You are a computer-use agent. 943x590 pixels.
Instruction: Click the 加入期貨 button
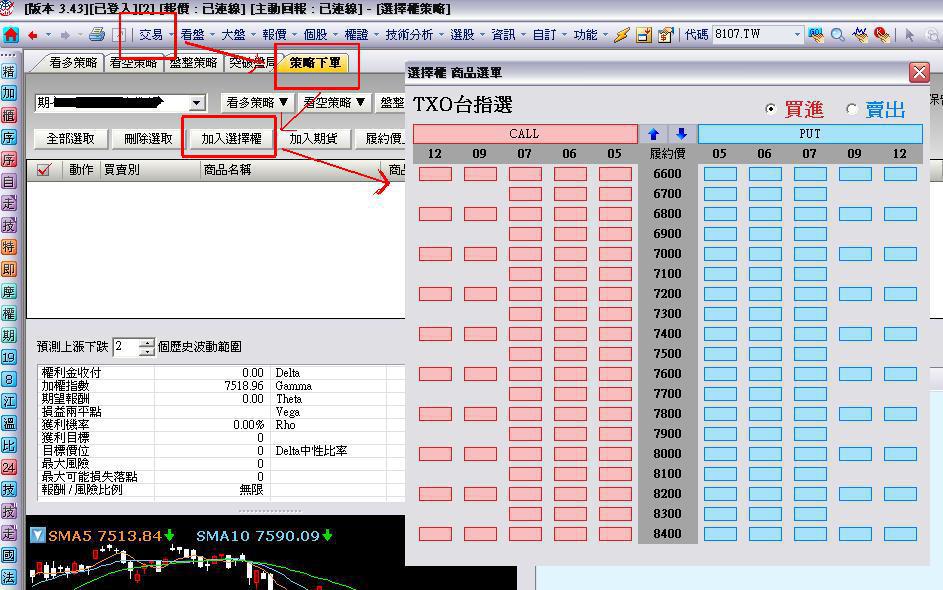(x=313, y=139)
